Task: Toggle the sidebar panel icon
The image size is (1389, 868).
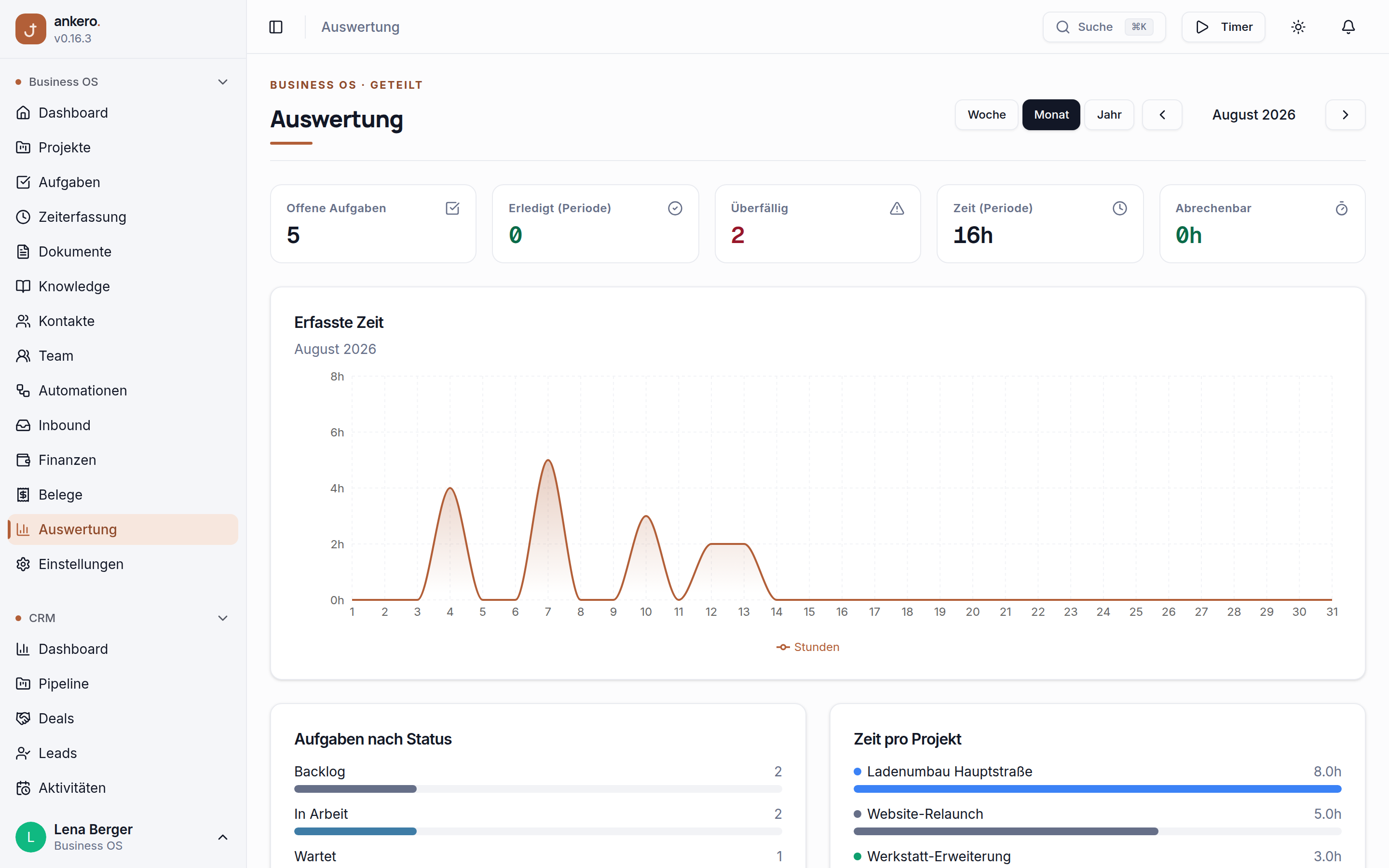Action: (x=276, y=27)
